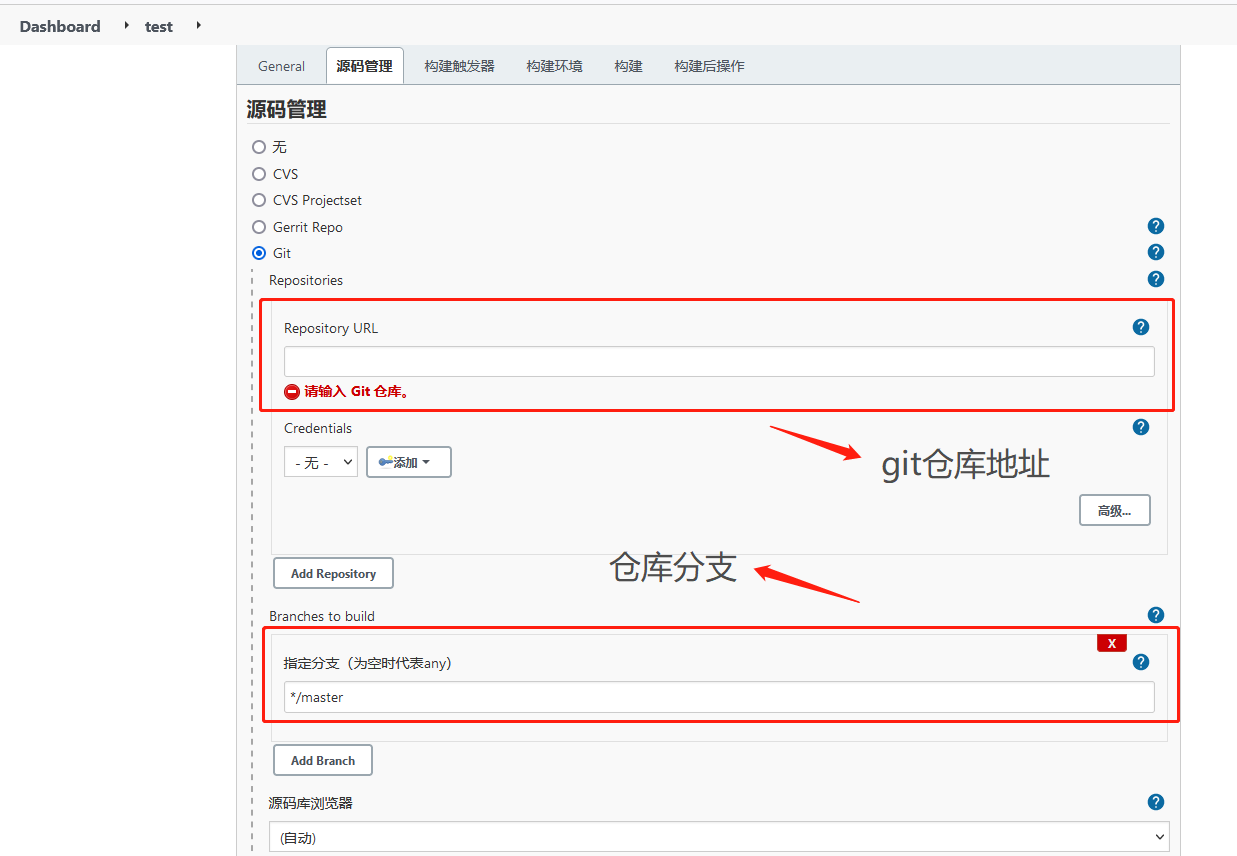Switch to the General tab
Viewport: 1237px width, 856px height.
[x=281, y=66]
